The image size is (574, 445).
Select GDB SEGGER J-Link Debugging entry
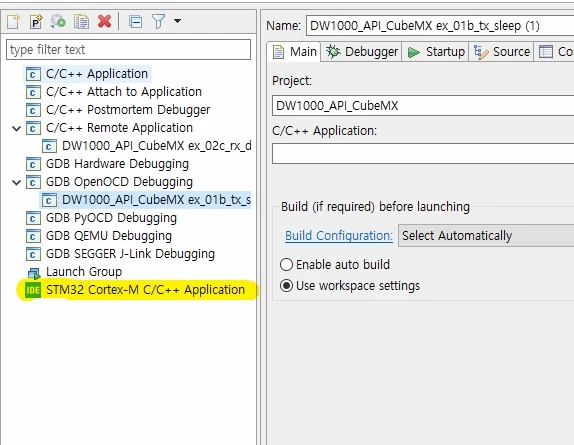(130, 254)
